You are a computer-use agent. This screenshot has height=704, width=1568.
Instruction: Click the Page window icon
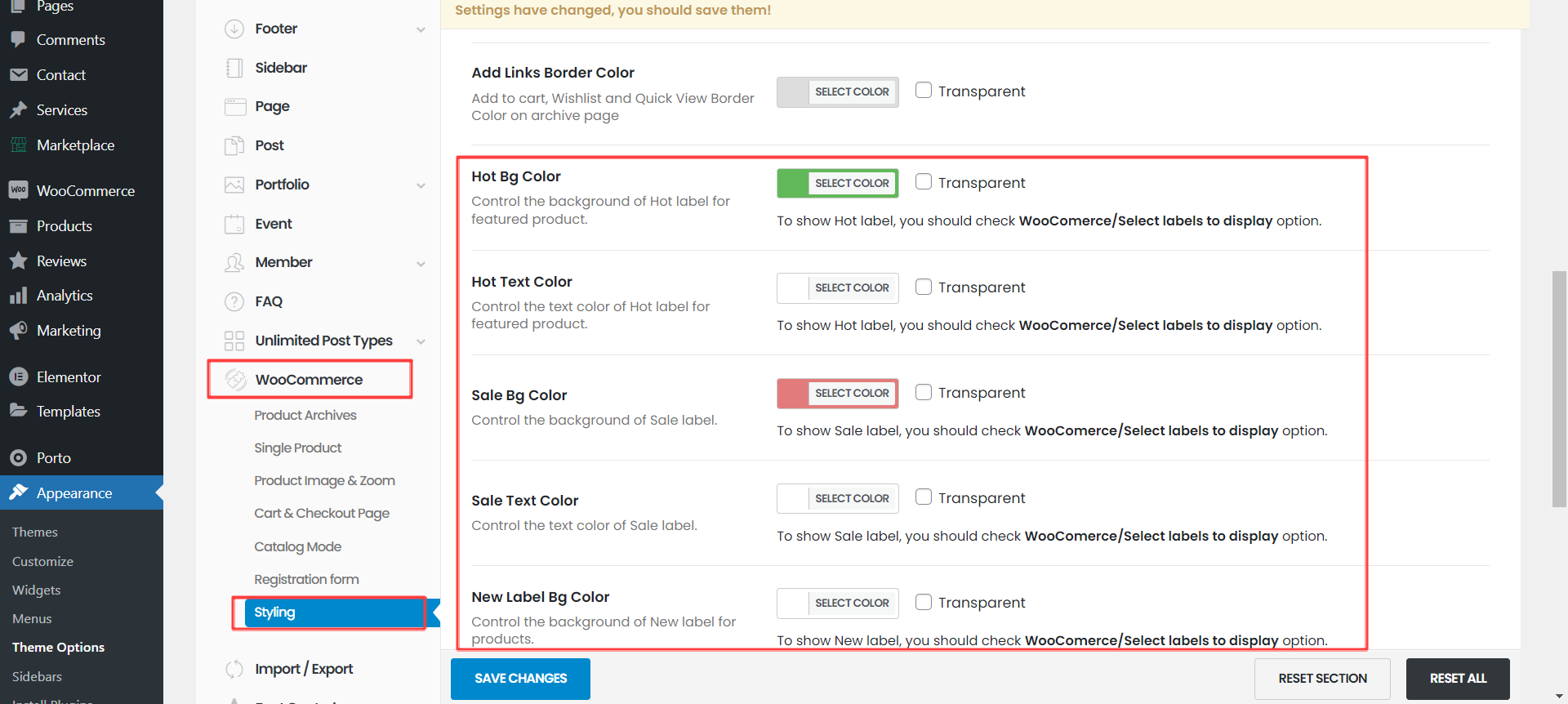(x=234, y=107)
